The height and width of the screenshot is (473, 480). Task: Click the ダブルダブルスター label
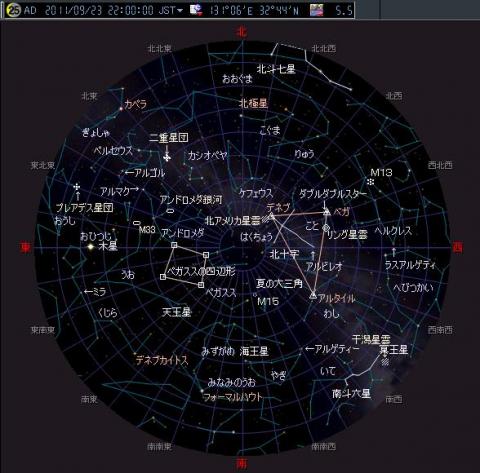[333, 194]
